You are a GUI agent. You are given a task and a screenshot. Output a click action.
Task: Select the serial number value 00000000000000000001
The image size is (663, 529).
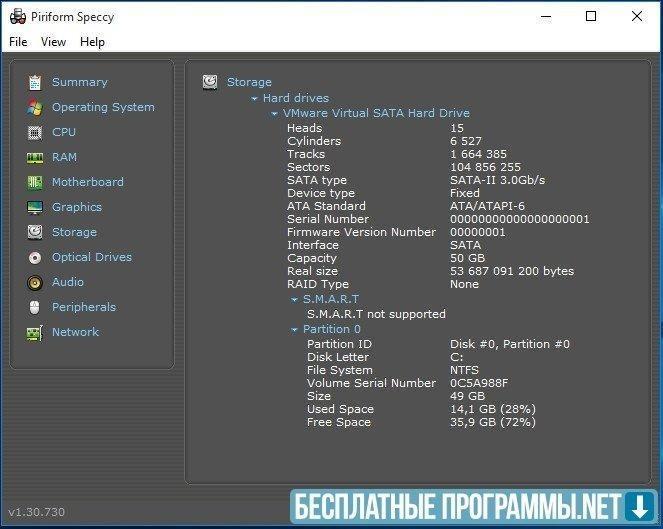tap(520, 219)
